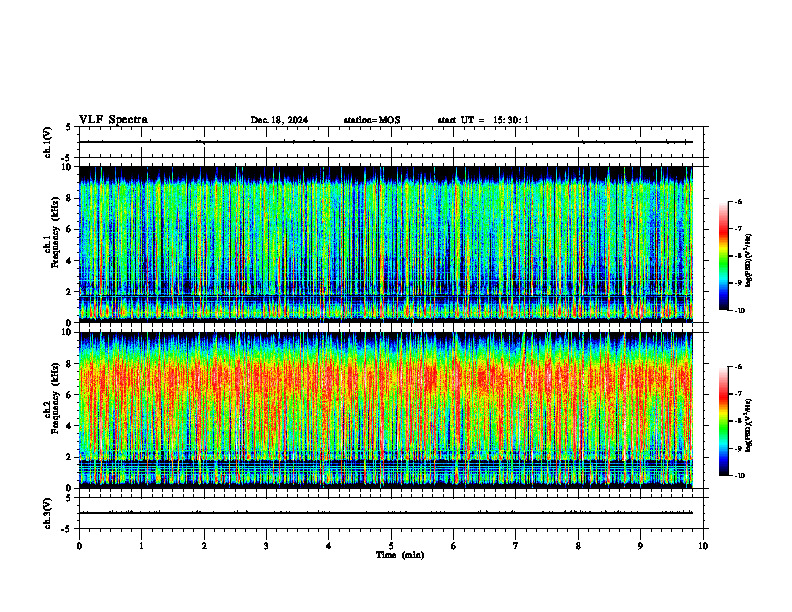Click the ch.1 voltage waveform strip
792x612 pixels.
[391, 142]
